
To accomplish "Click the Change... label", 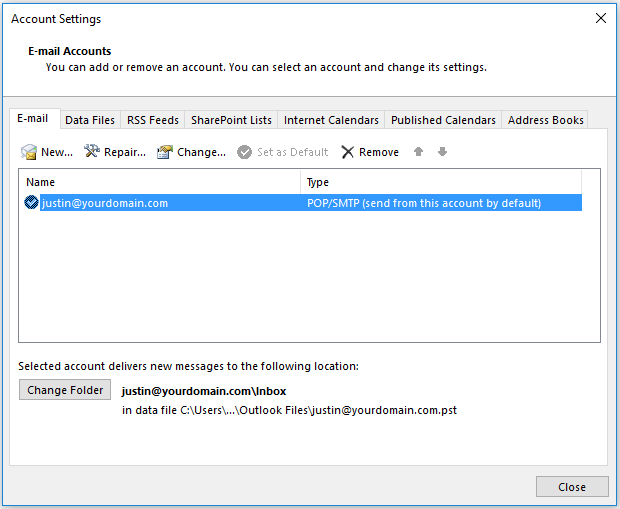I will tap(201, 152).
